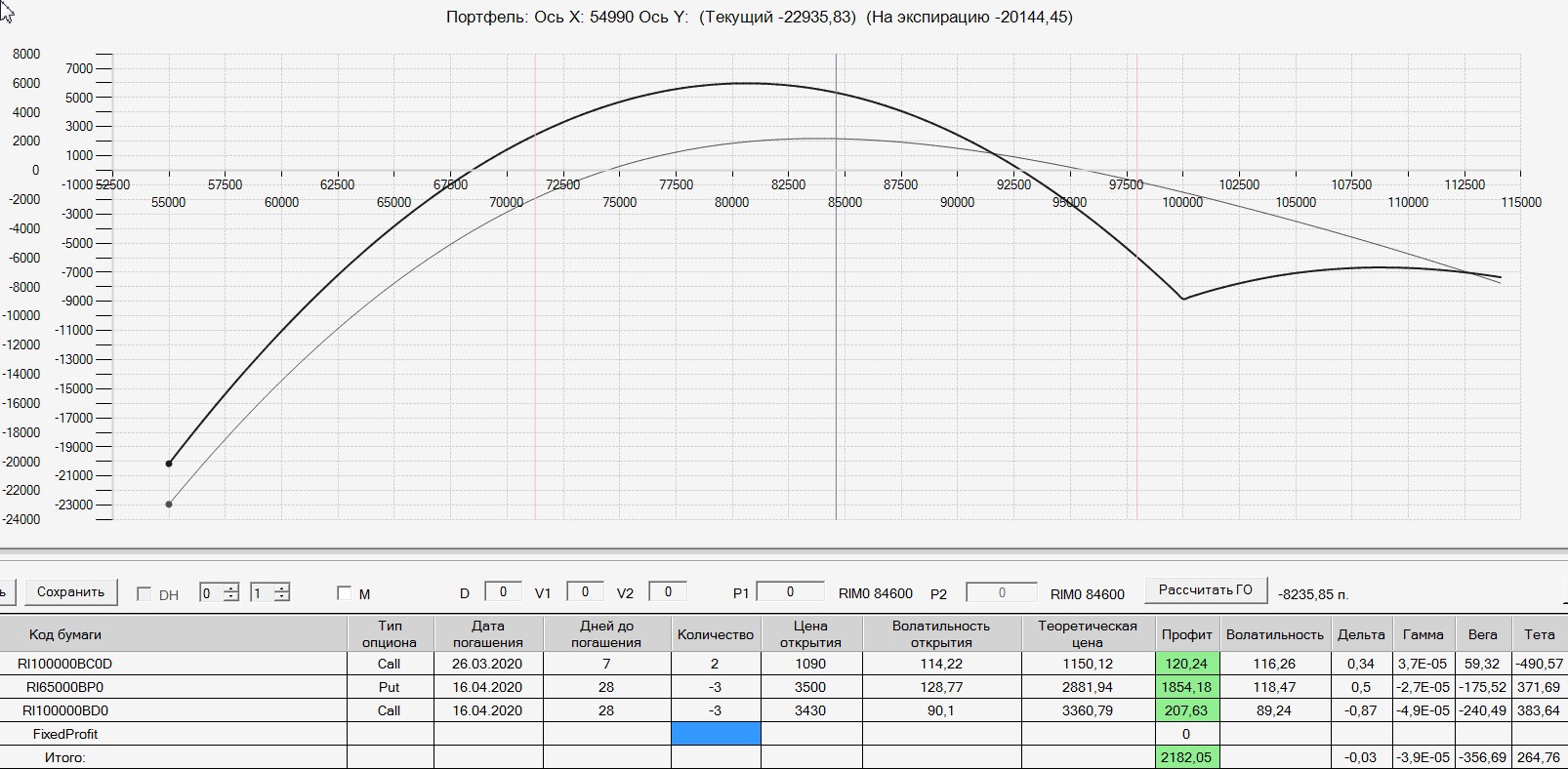Viewport: 1568px width, 769px height.
Task: Enable the DH checkbox
Action: [144, 593]
